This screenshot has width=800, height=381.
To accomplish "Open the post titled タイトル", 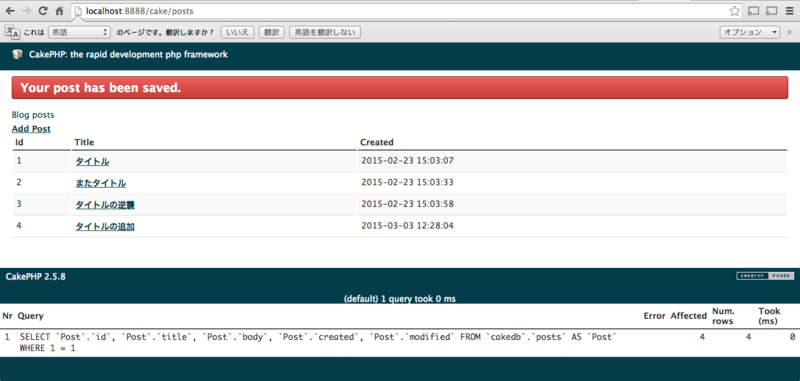I will coord(92,162).
